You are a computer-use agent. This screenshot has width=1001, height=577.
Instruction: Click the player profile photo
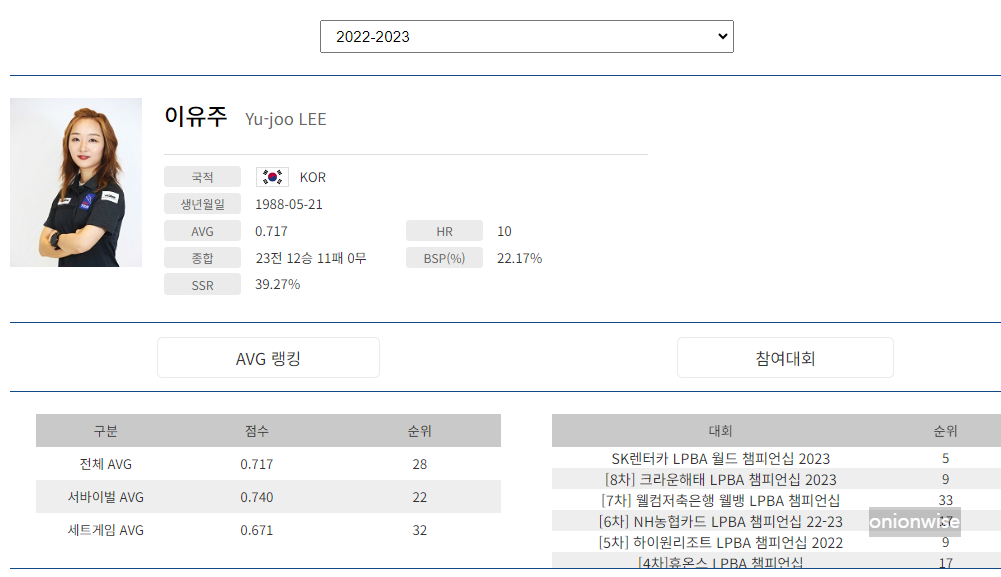76,183
